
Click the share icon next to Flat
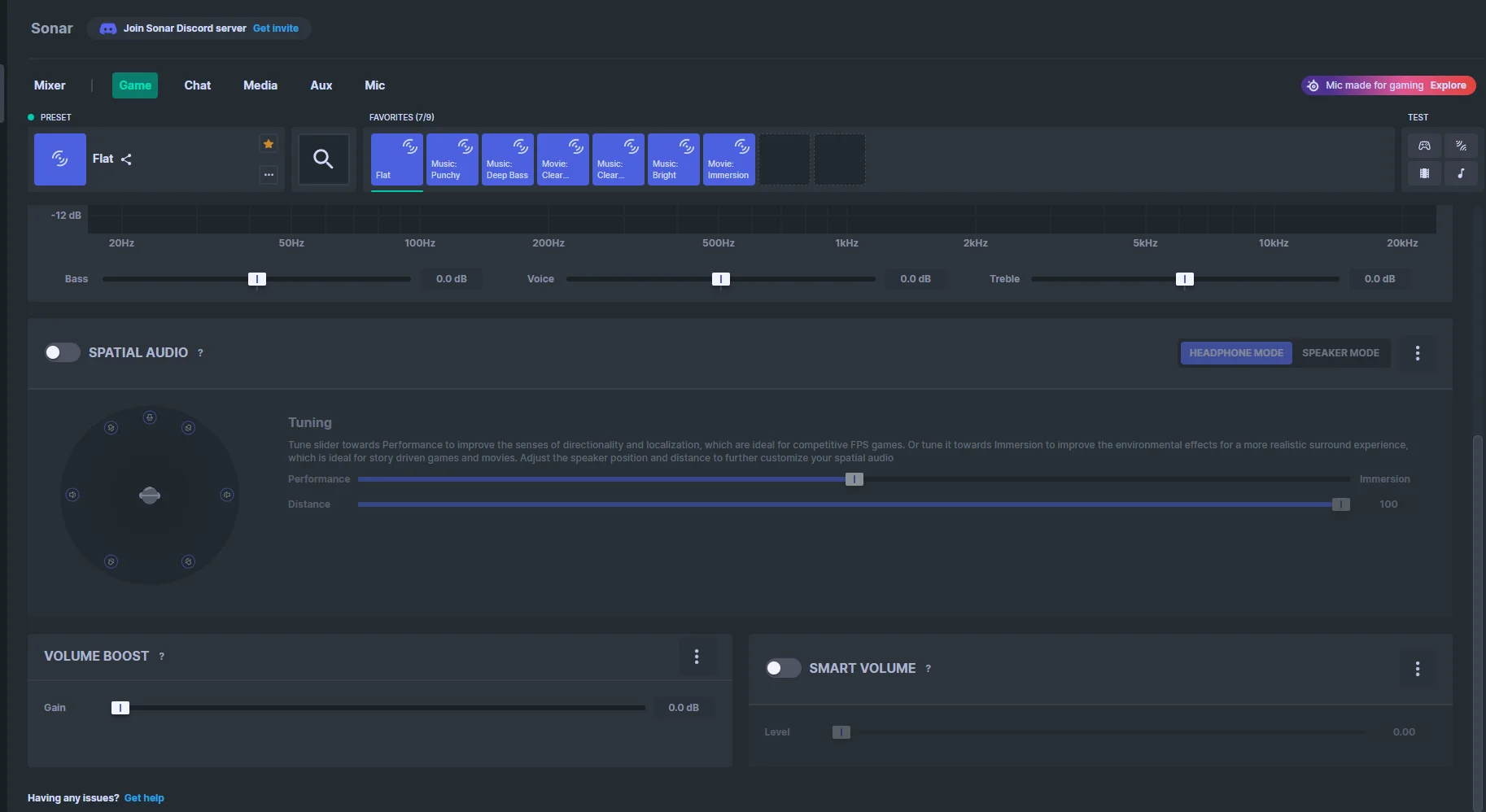(x=126, y=159)
